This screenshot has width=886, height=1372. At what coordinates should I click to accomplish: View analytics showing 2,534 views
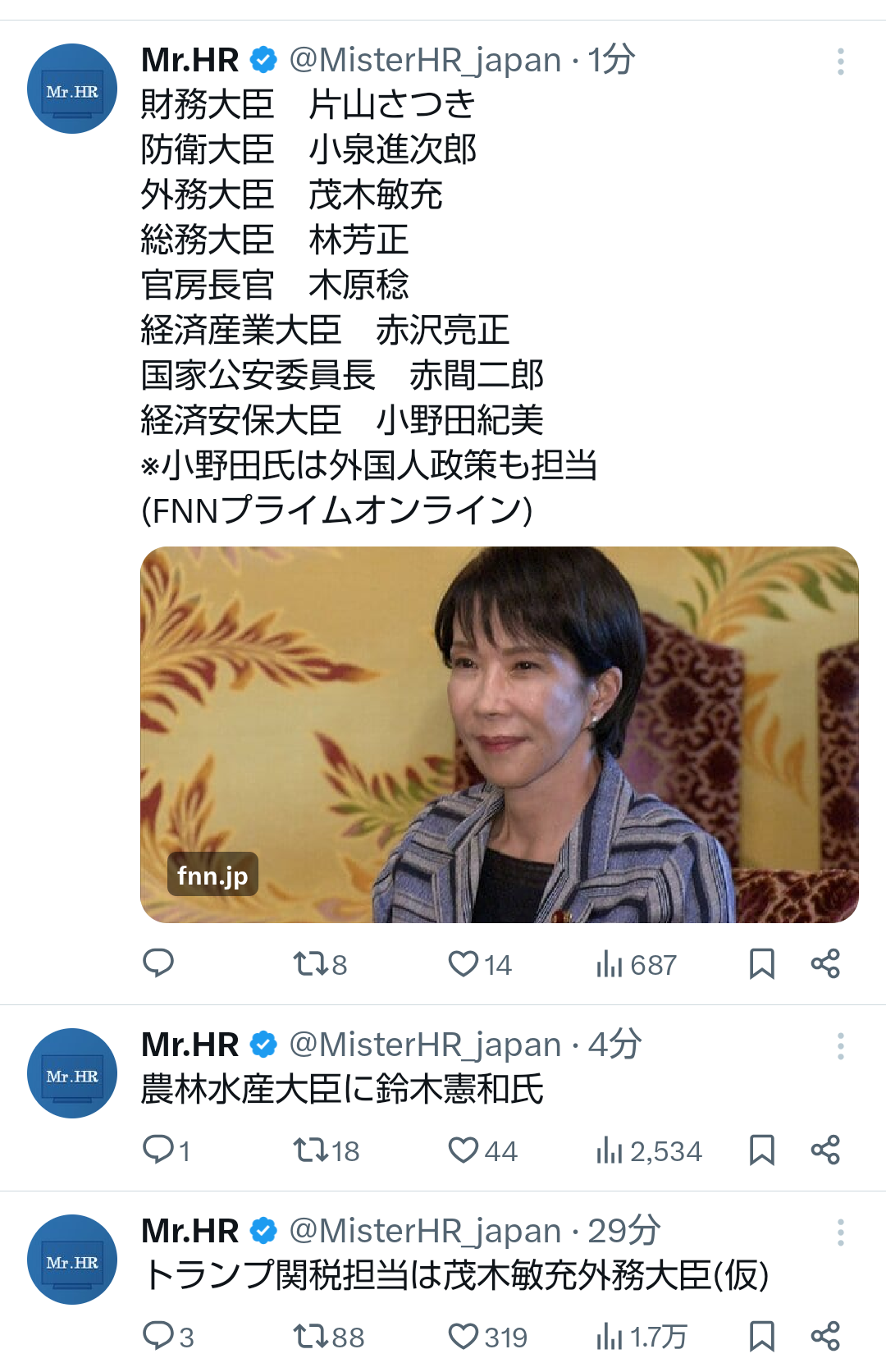click(x=649, y=1150)
